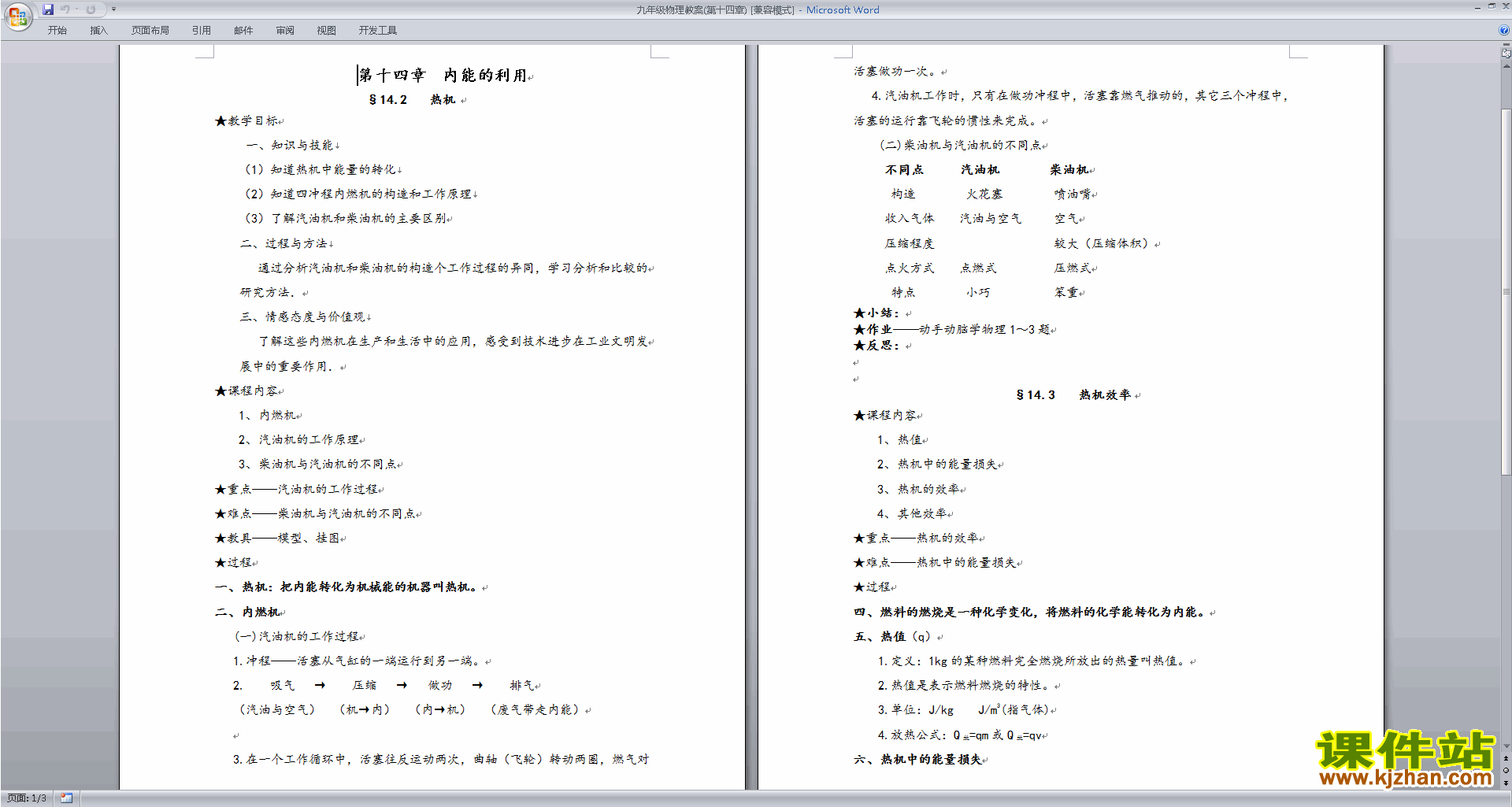Click the table cell 点燃式
The width and height of the screenshot is (1512, 807).
click(x=978, y=268)
